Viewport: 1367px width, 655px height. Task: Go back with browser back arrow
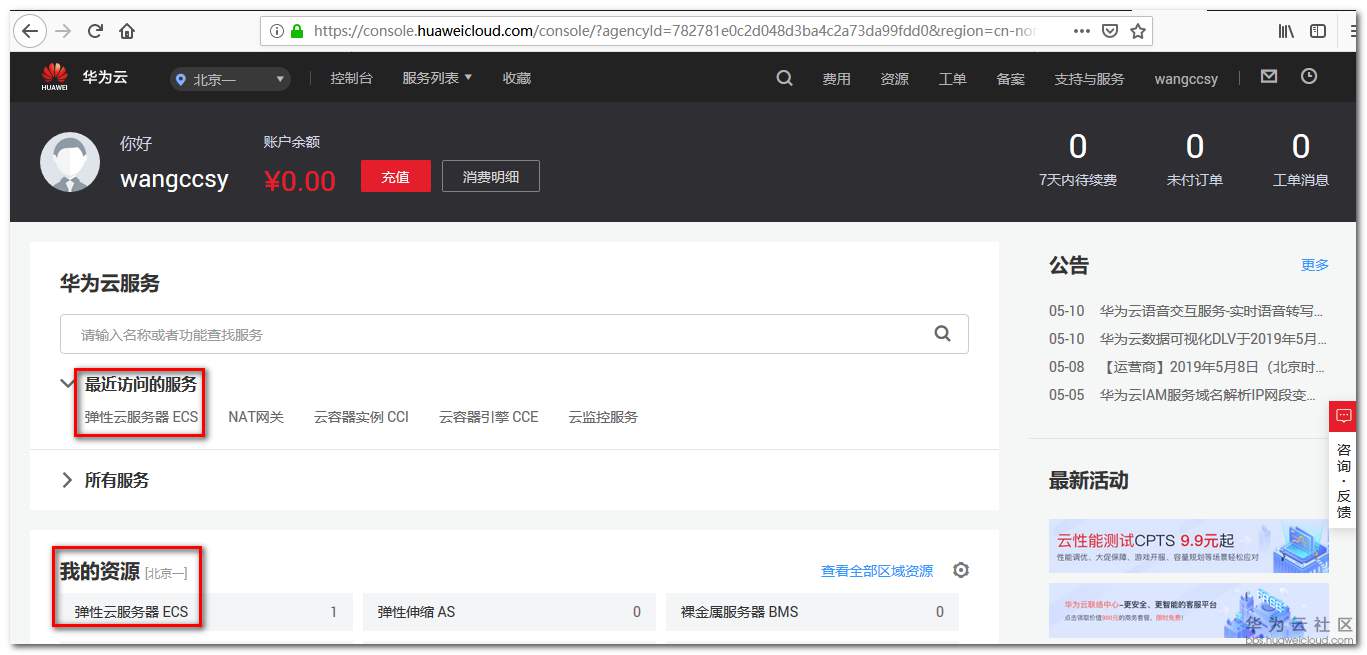click(x=30, y=31)
